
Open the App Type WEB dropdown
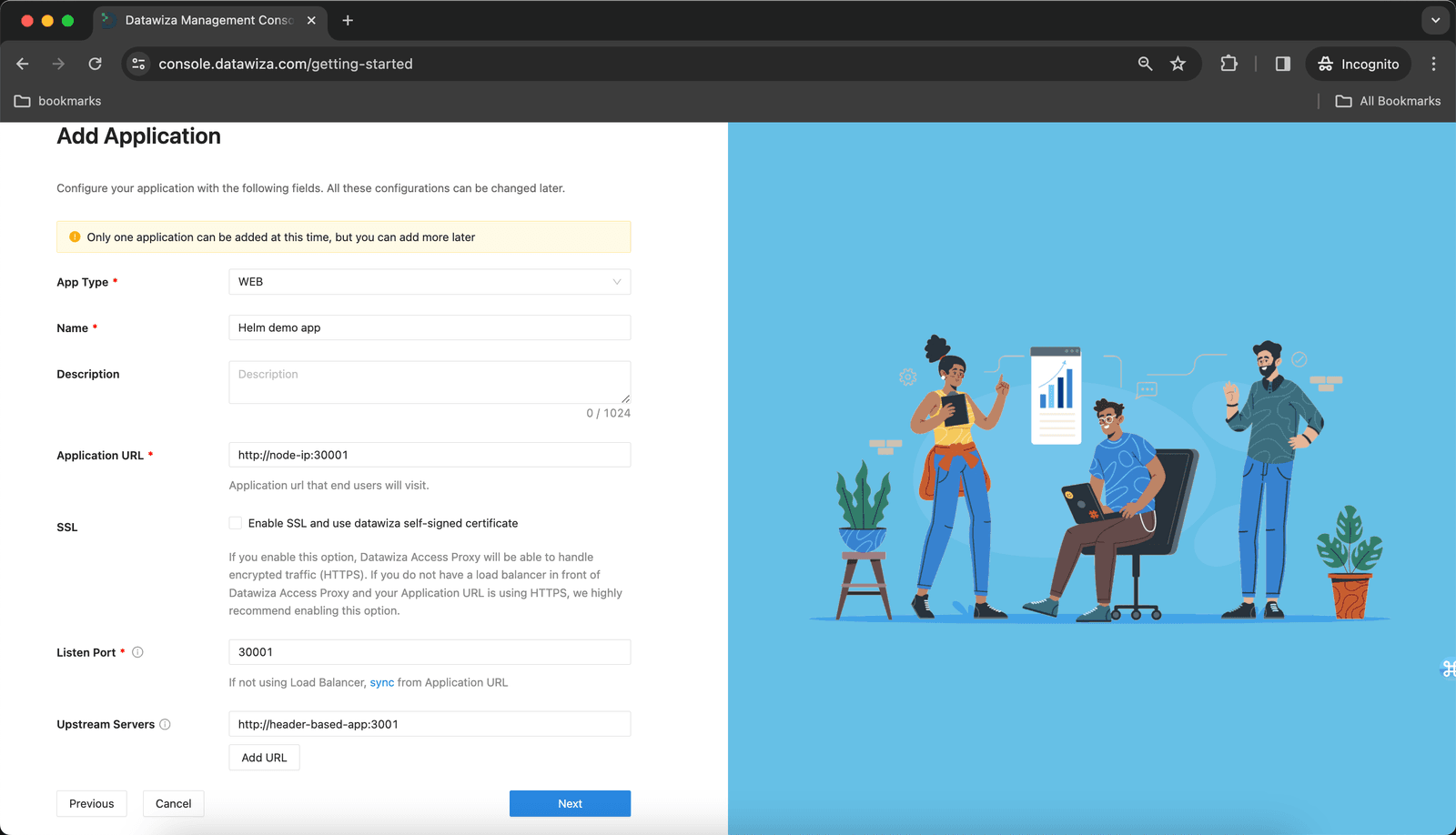(430, 282)
